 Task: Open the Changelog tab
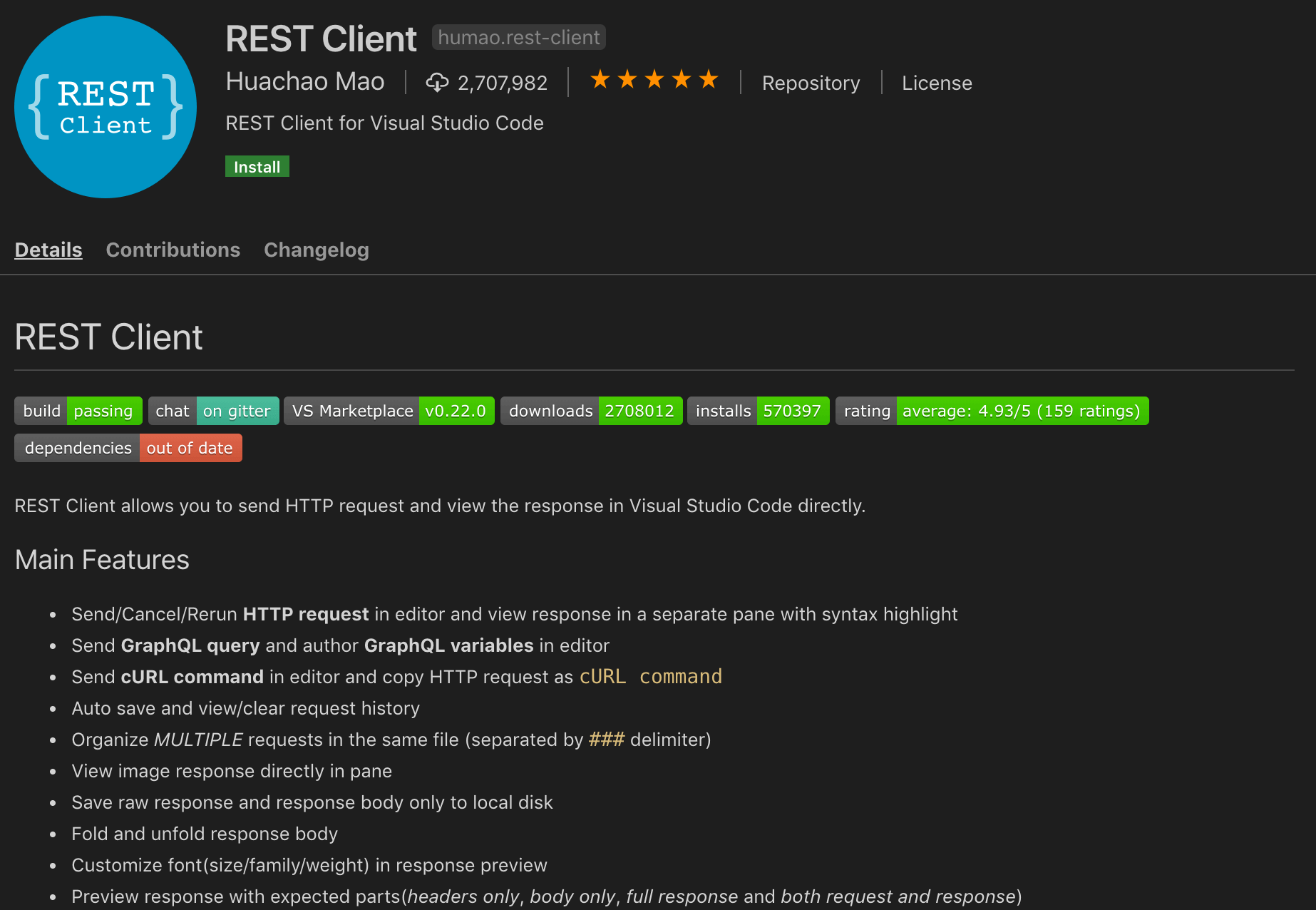click(317, 250)
